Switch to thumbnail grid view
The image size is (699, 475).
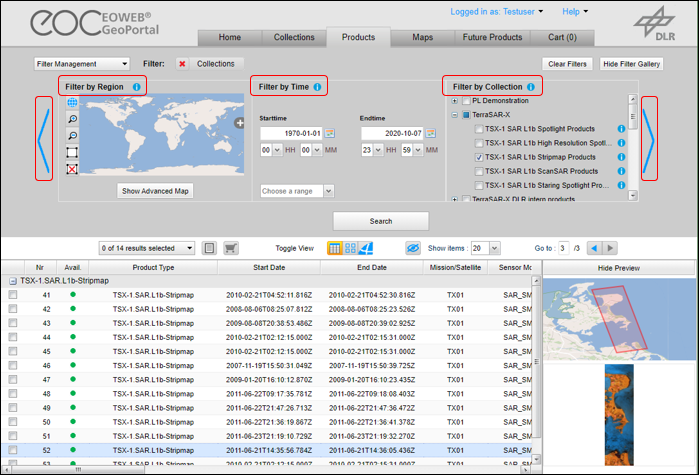point(350,248)
